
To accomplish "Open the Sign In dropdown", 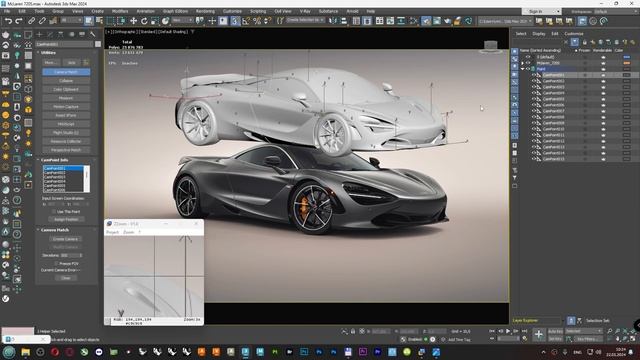I will coord(541,11).
